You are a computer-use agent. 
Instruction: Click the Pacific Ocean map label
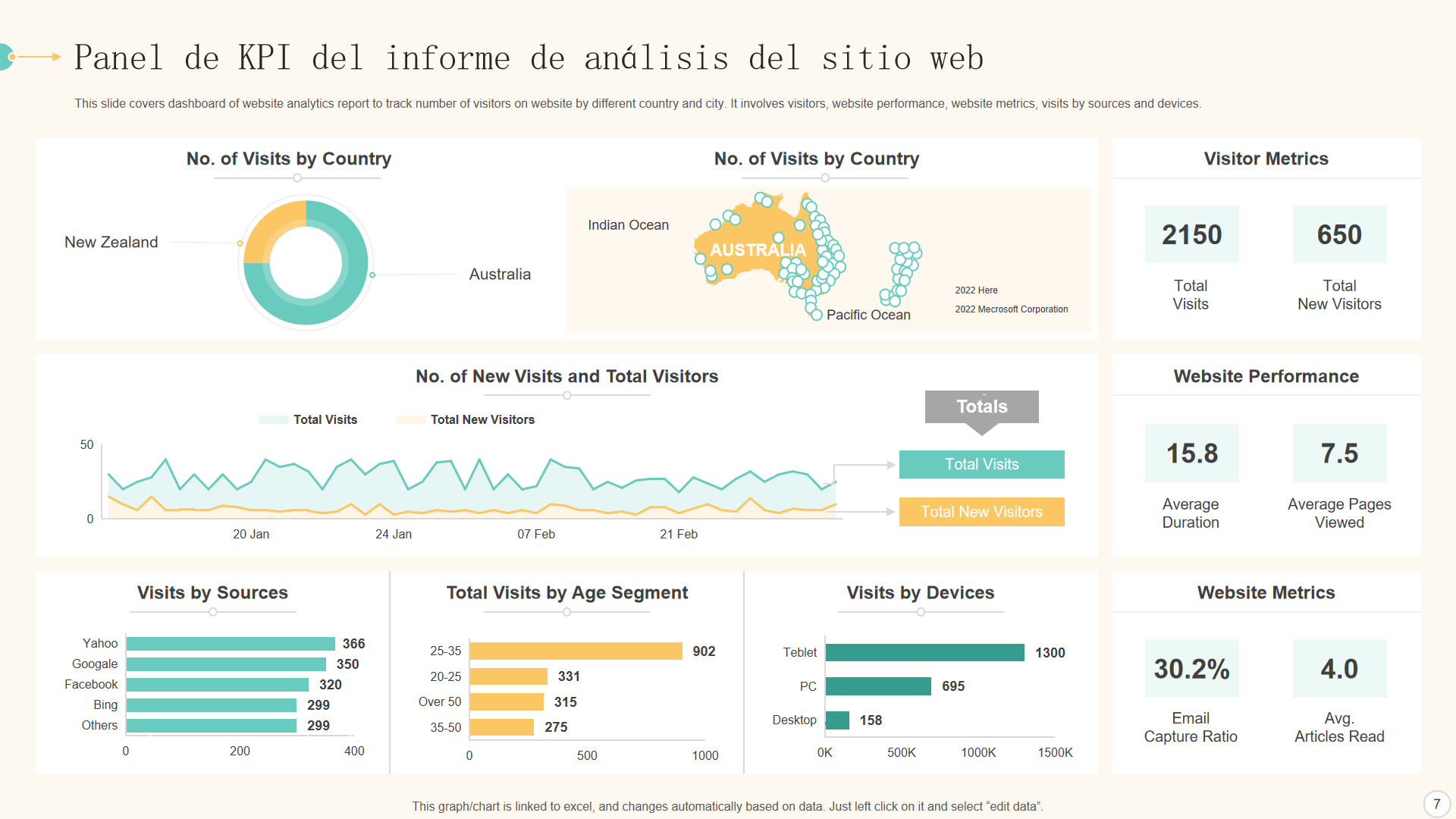[x=868, y=315]
